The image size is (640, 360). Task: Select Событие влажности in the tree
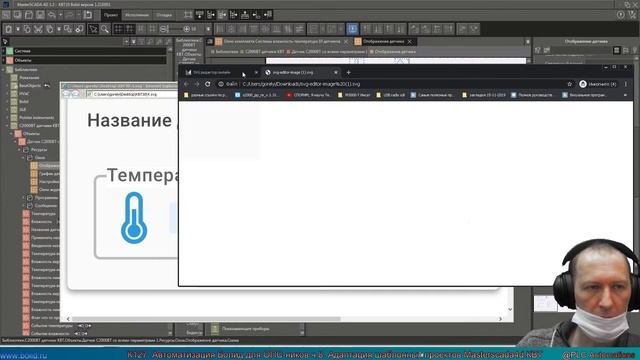click(x=50, y=334)
